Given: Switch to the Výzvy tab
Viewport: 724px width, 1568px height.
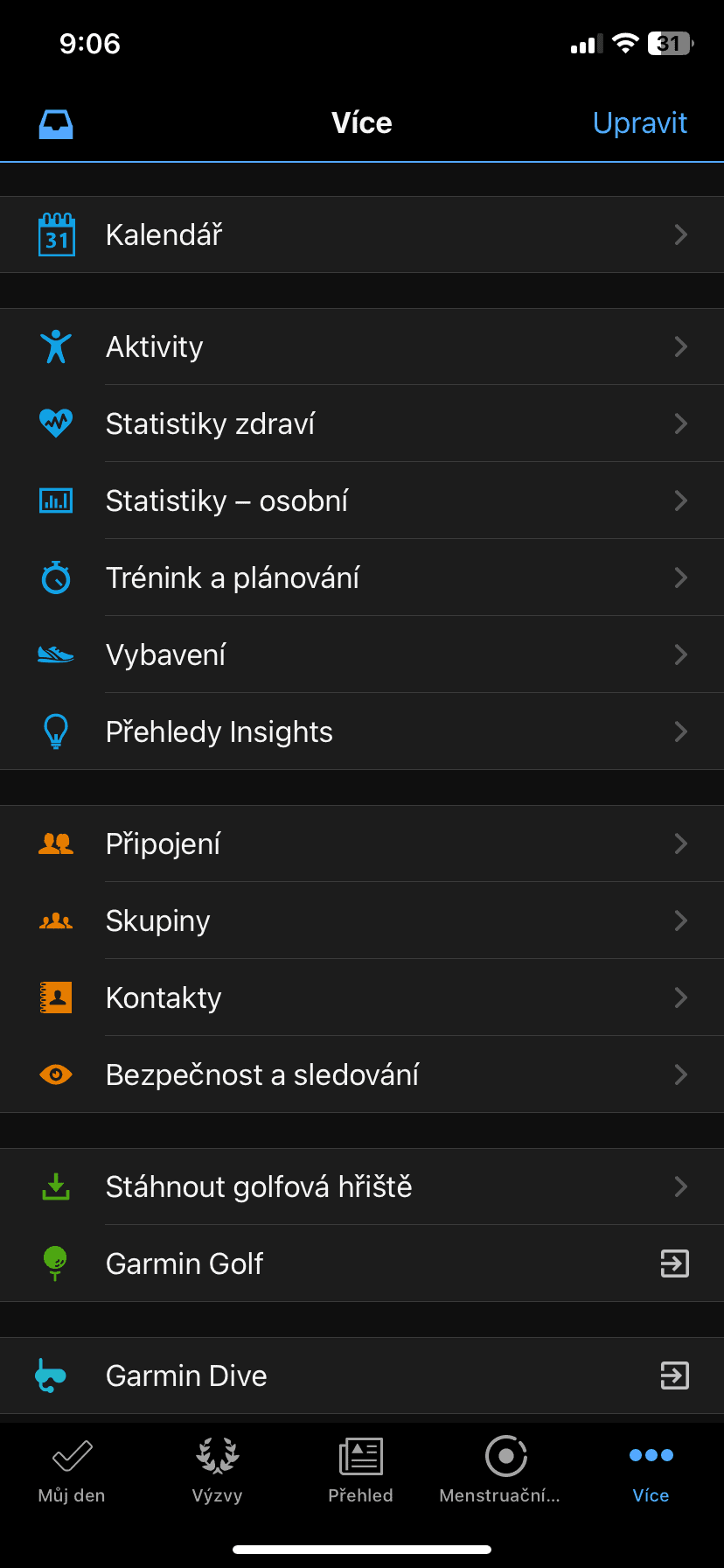Looking at the screenshot, I should (217, 1470).
